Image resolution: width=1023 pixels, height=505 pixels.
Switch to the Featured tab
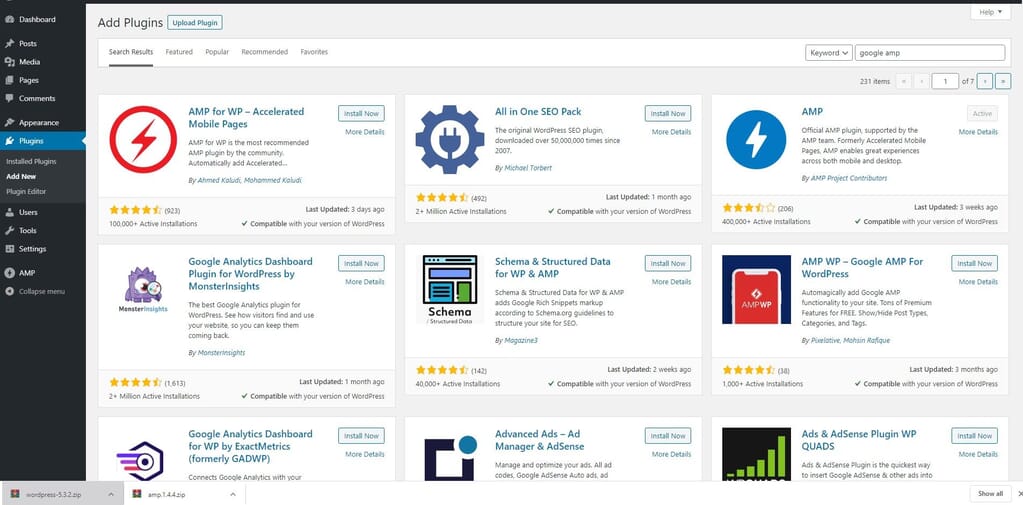pos(179,52)
